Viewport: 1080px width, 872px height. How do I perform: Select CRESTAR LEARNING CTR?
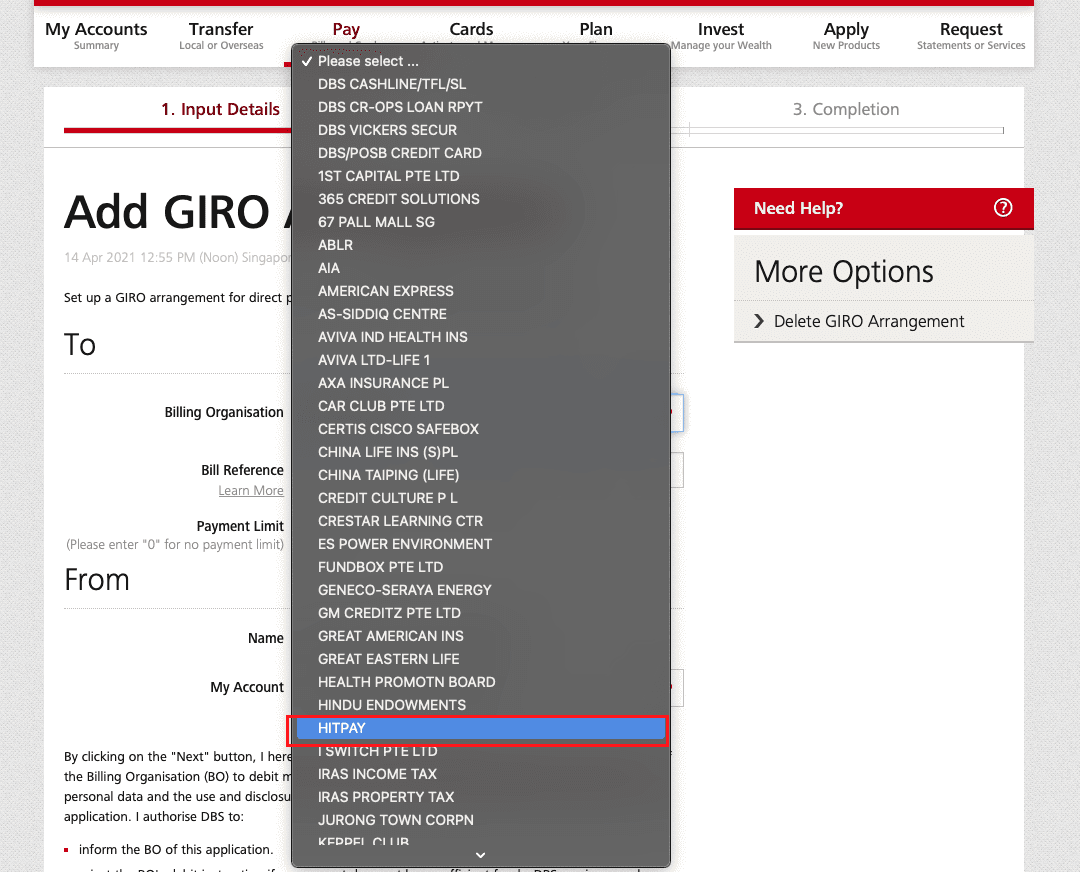click(481, 521)
